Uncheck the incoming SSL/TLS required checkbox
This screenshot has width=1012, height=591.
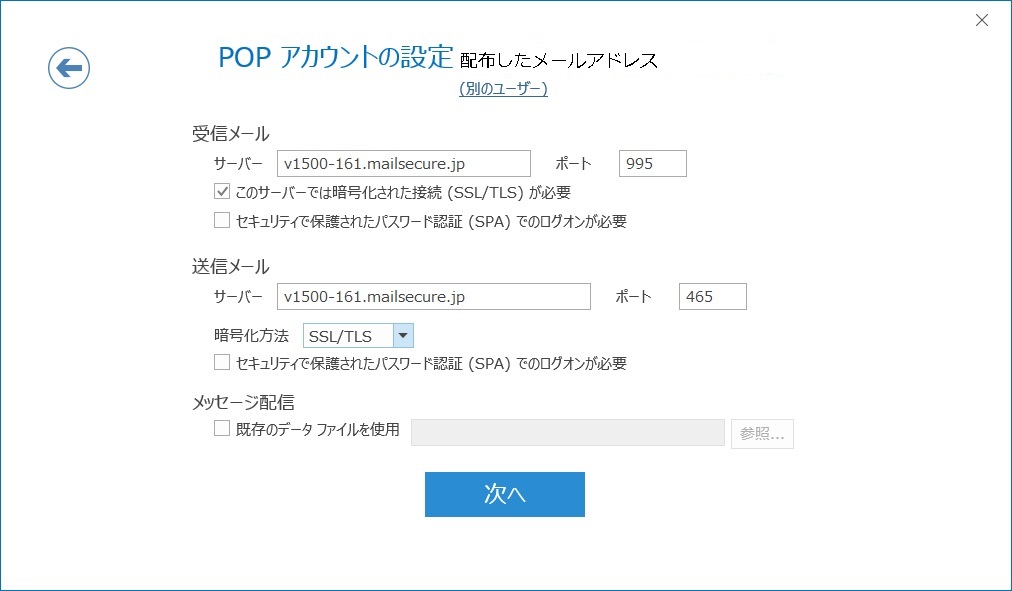[x=222, y=192]
